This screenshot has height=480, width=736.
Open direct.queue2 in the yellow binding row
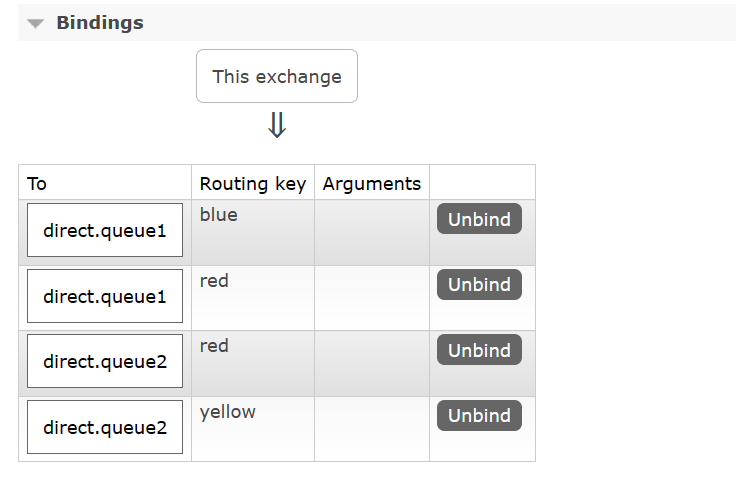point(105,427)
